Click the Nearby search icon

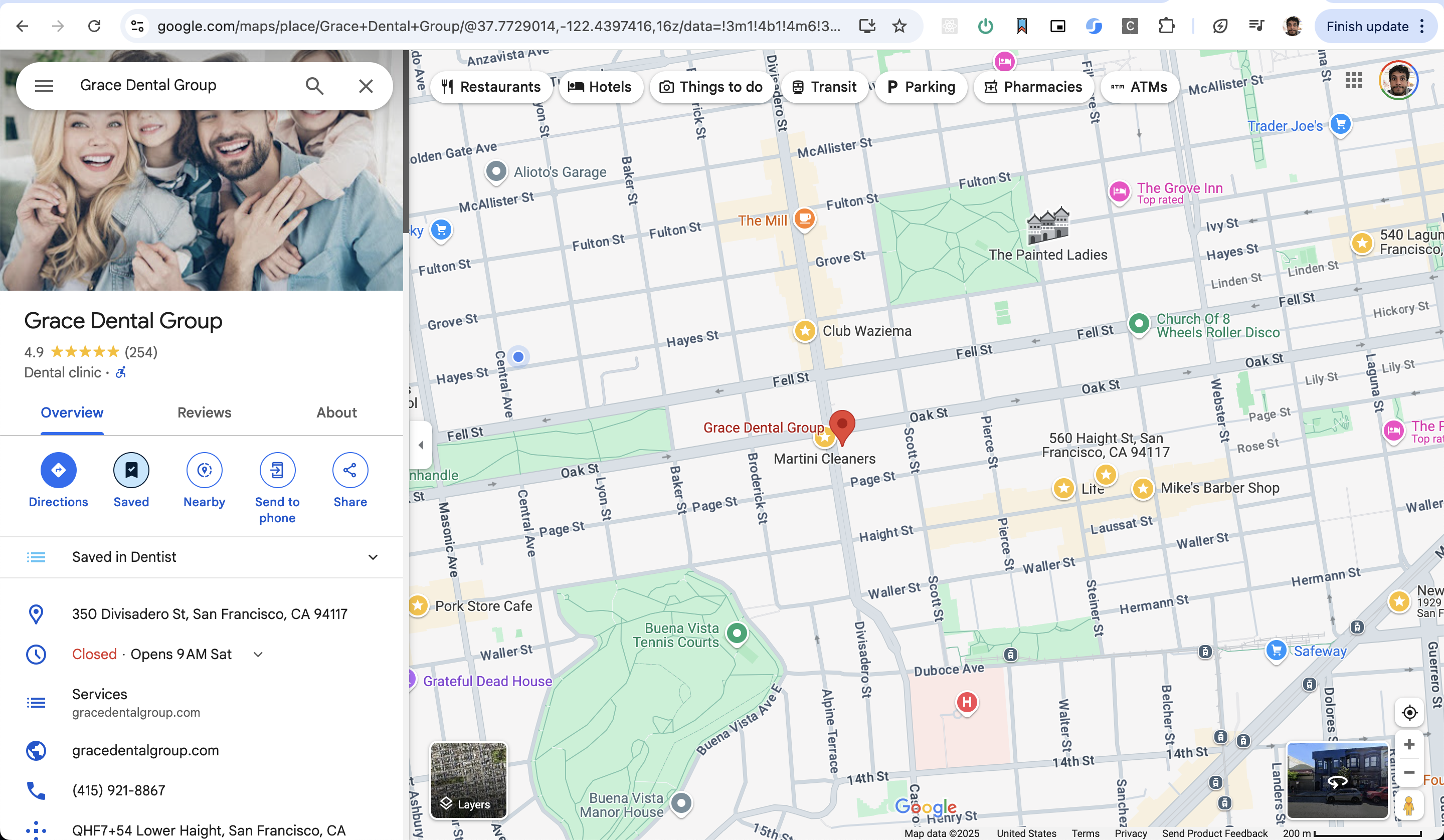(205, 471)
